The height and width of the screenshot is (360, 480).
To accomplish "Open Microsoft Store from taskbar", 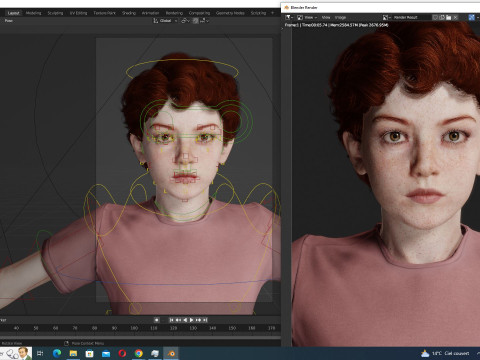I will 90,353.
